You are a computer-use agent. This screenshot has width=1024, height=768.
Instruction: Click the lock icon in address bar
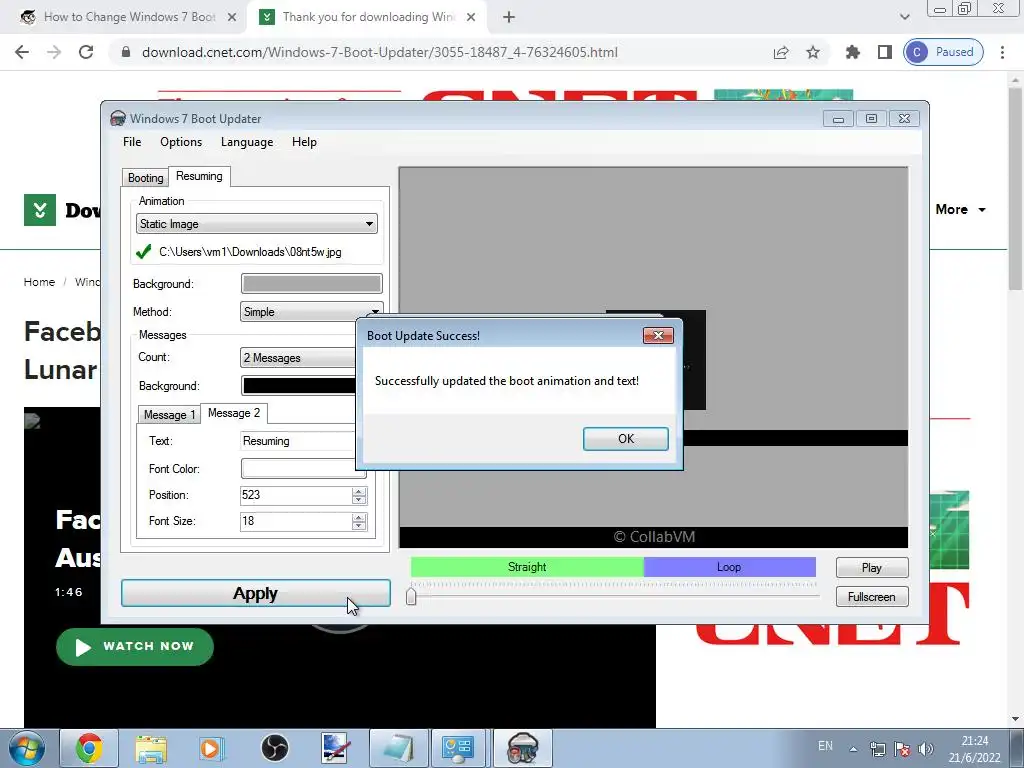coord(126,52)
